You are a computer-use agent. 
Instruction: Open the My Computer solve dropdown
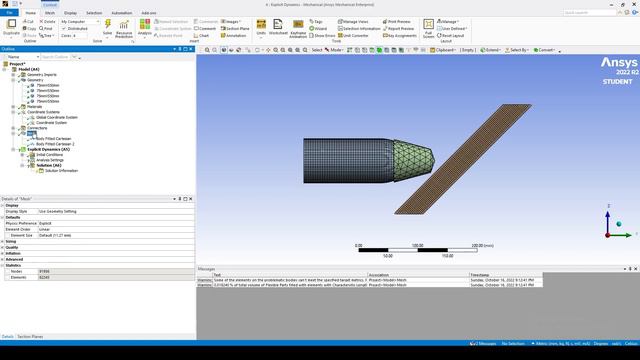coord(80,21)
